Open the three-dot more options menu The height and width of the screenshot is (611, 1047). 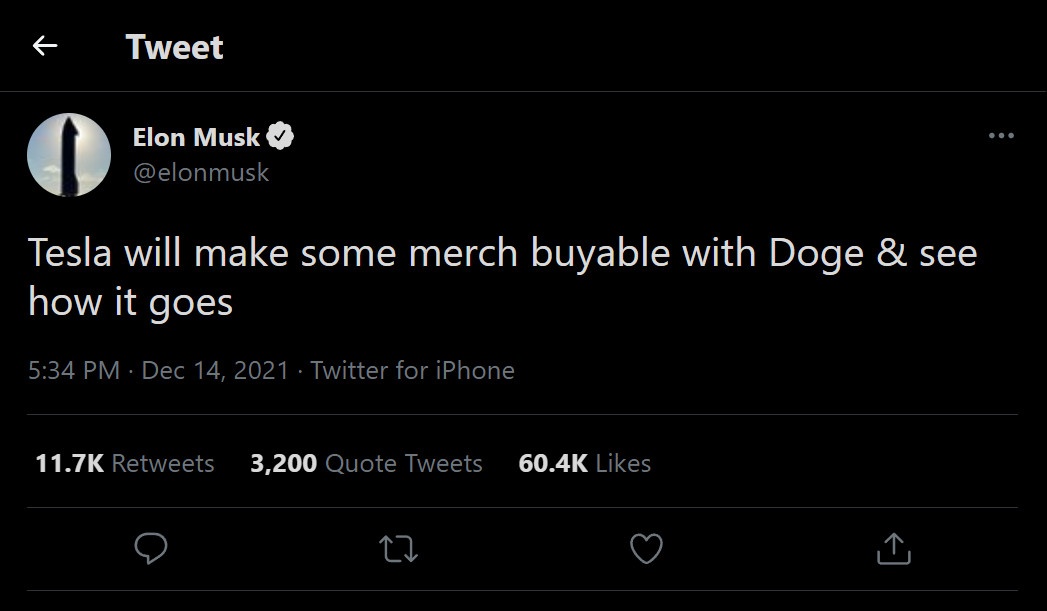1001,135
